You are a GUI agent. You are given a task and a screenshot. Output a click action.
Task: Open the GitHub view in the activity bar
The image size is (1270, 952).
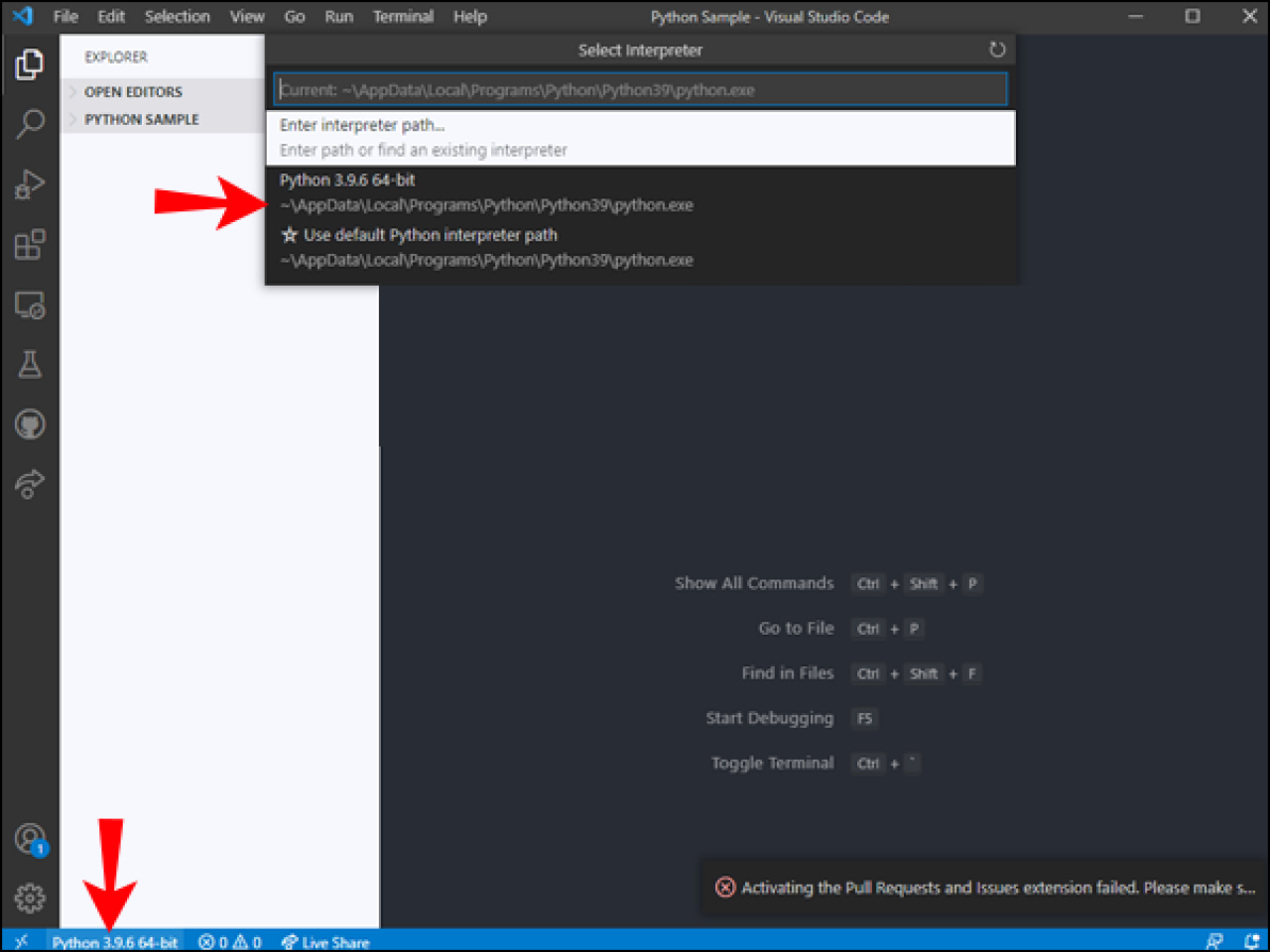coord(30,423)
